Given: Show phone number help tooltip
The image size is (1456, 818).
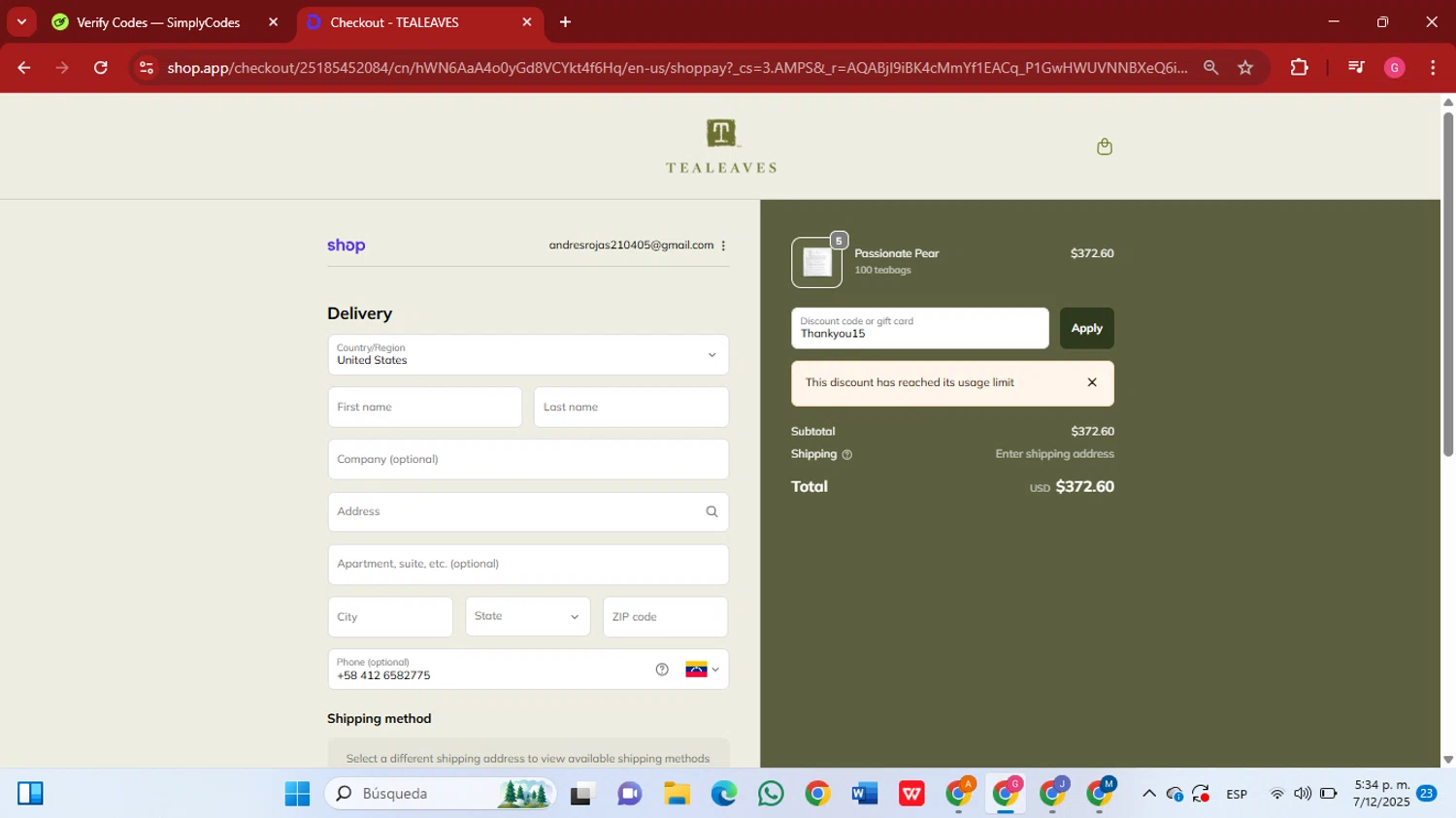Looking at the screenshot, I should point(662,670).
